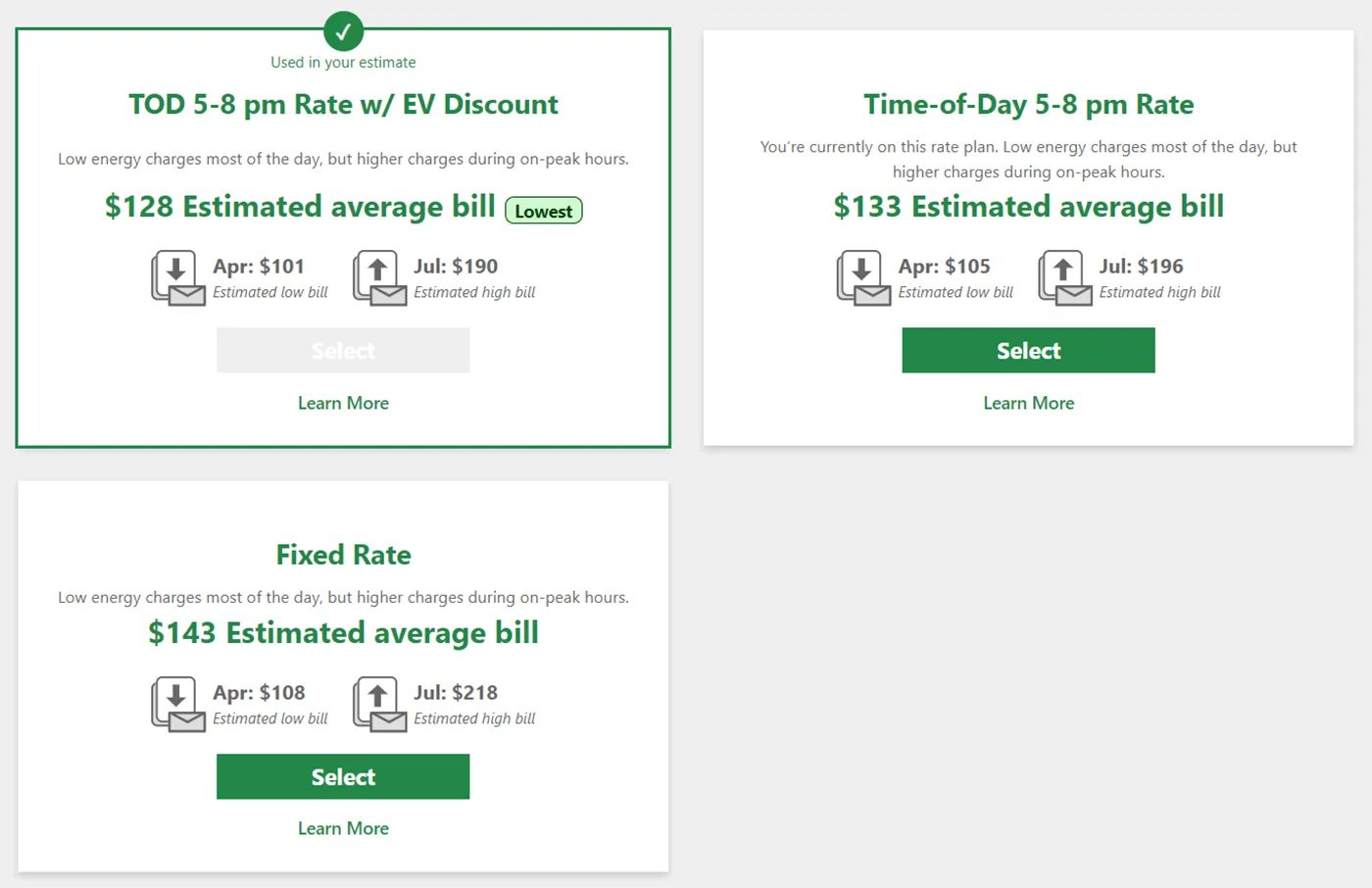Click the high bill icon in Time-of-Day plan
The image size is (1372, 888).
tap(1065, 278)
